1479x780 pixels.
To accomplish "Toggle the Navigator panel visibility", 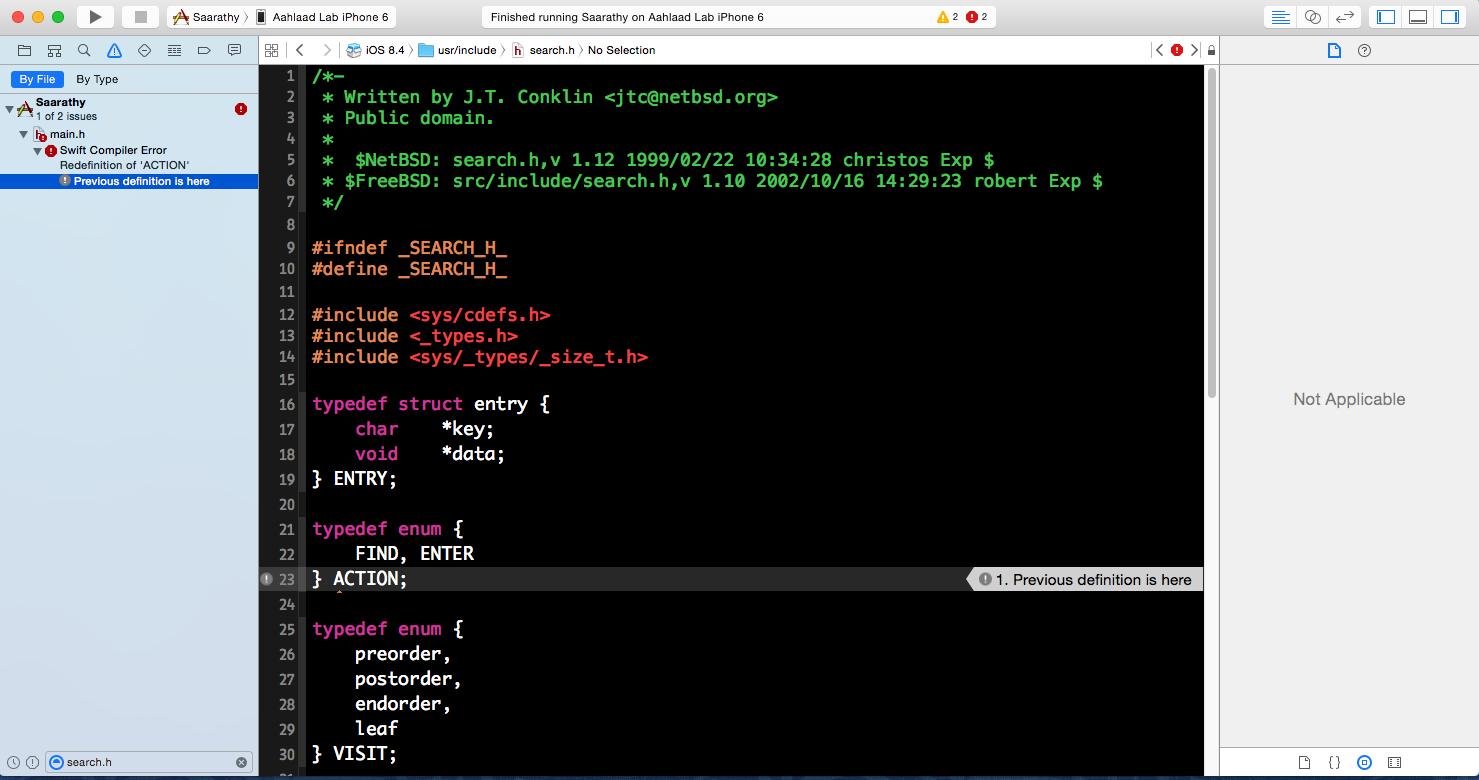I will (1386, 17).
